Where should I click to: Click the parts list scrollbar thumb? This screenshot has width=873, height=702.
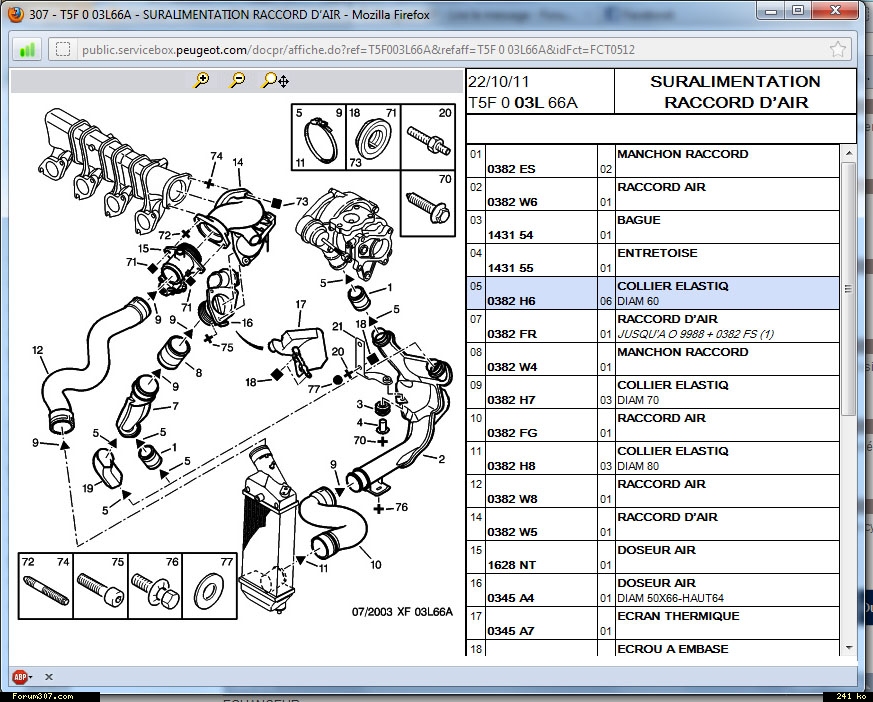click(x=849, y=288)
